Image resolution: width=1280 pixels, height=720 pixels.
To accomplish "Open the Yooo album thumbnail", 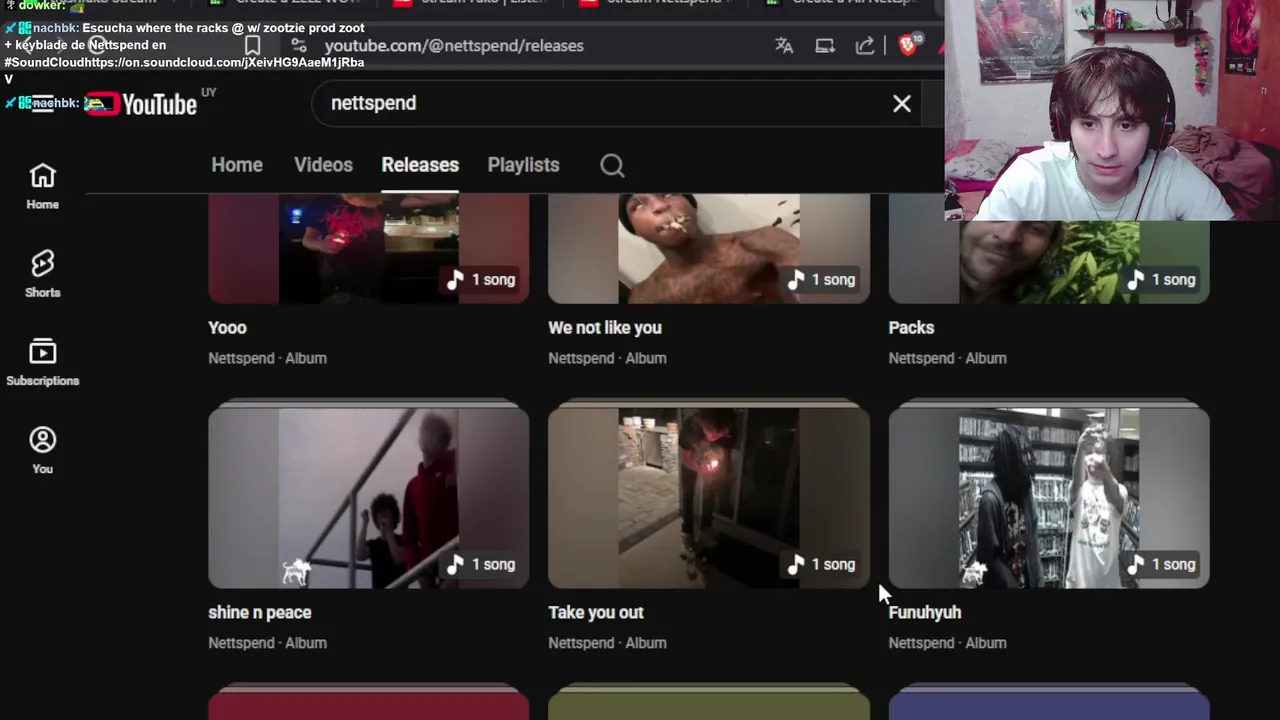I will point(369,249).
